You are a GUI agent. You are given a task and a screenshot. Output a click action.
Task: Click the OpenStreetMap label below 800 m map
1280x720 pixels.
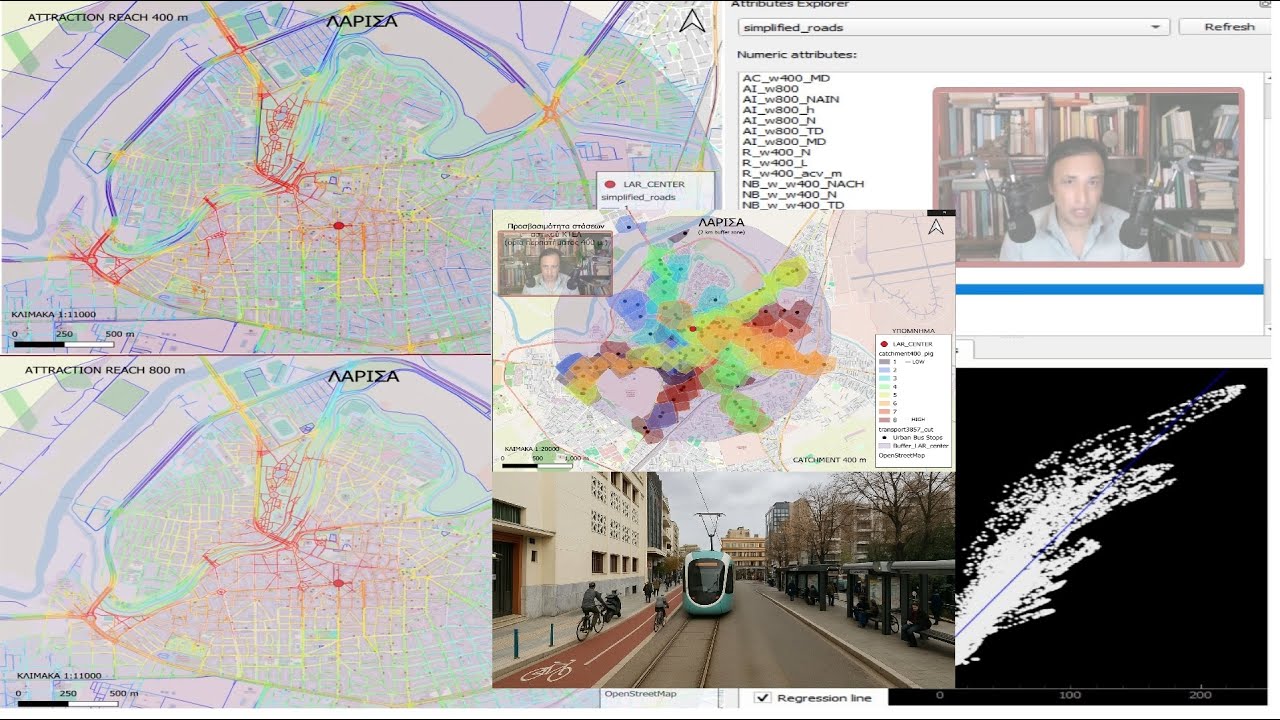640,694
